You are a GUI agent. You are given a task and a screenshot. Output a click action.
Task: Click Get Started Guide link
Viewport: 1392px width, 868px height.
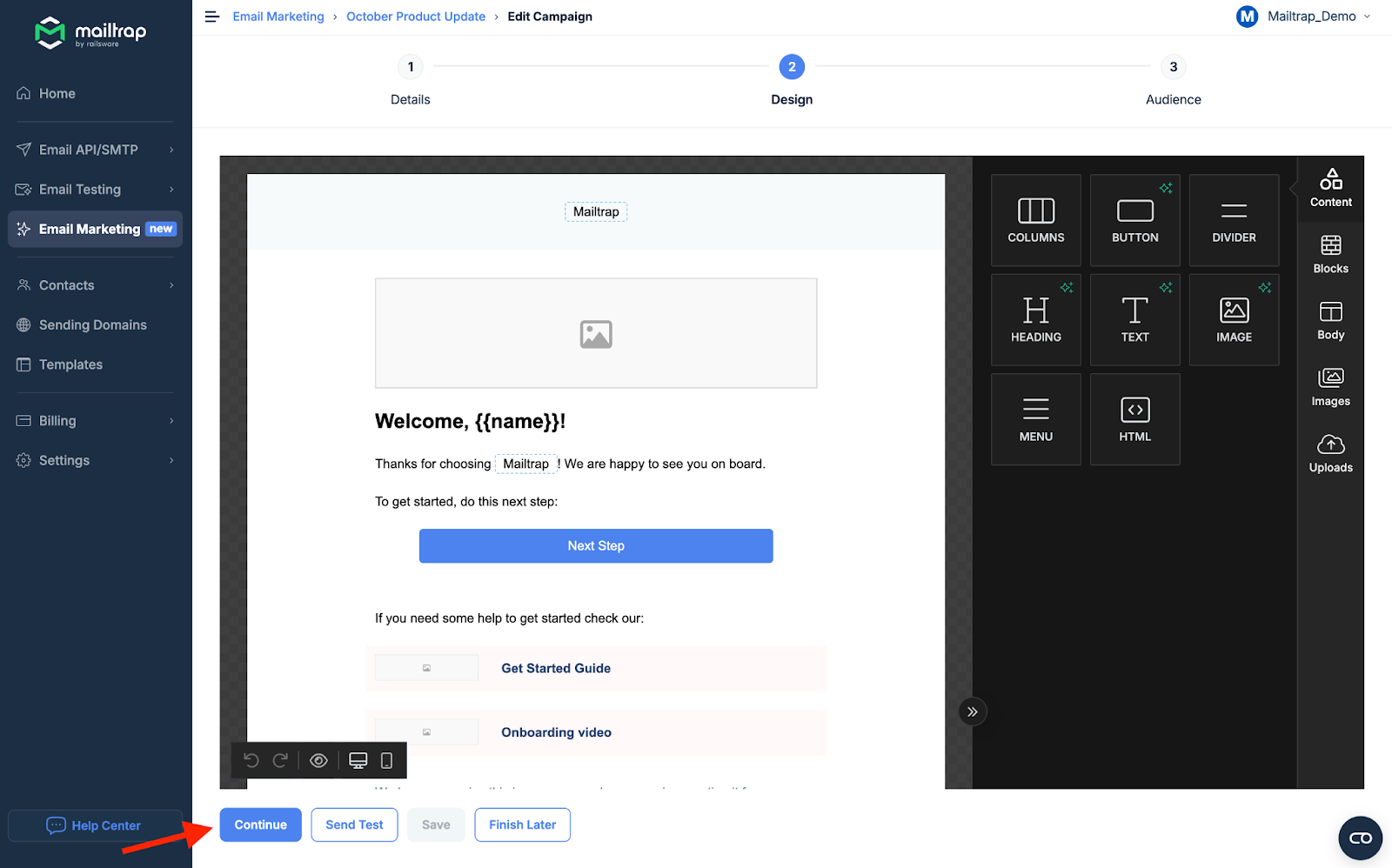(556, 668)
